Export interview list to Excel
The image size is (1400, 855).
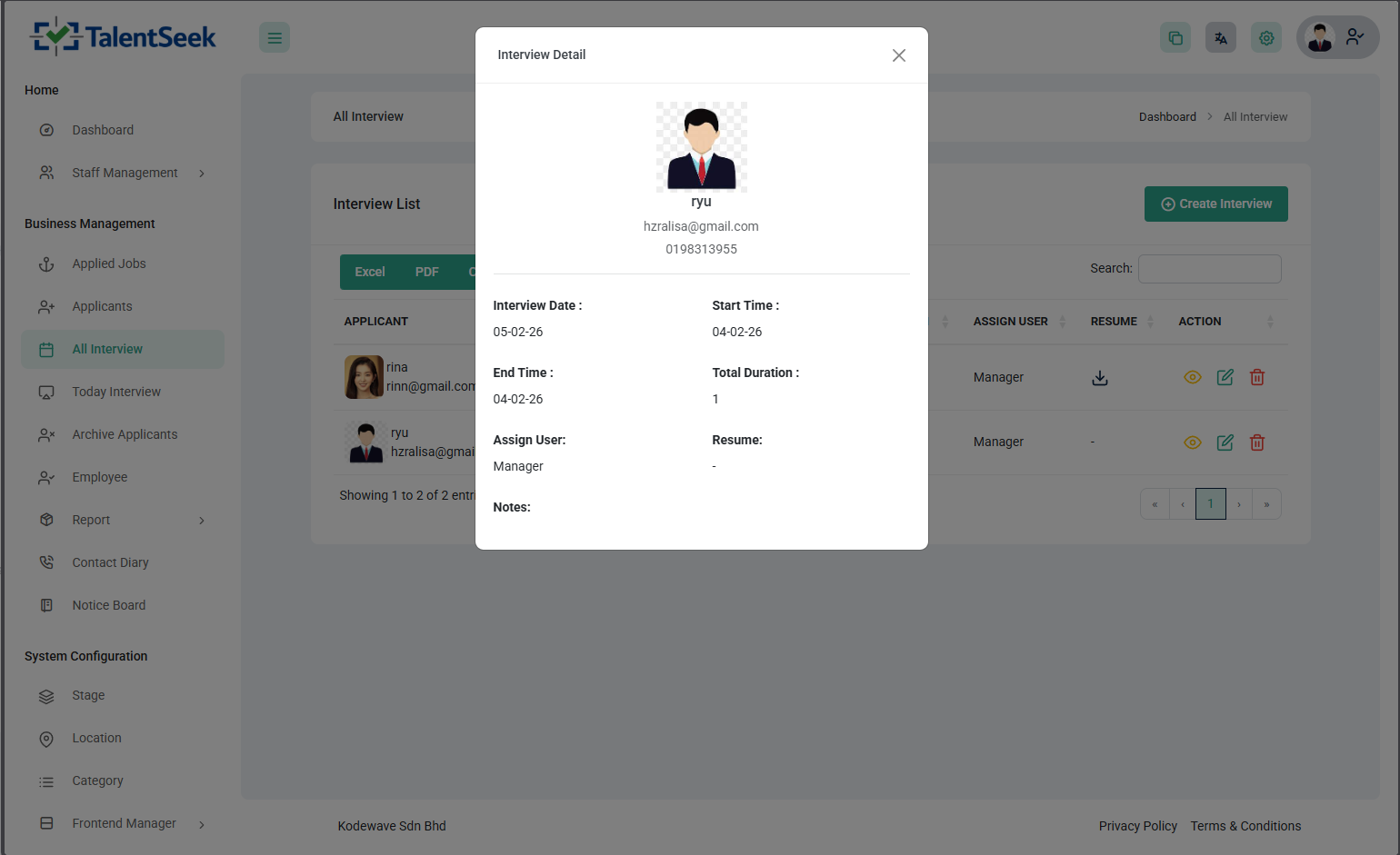(369, 272)
